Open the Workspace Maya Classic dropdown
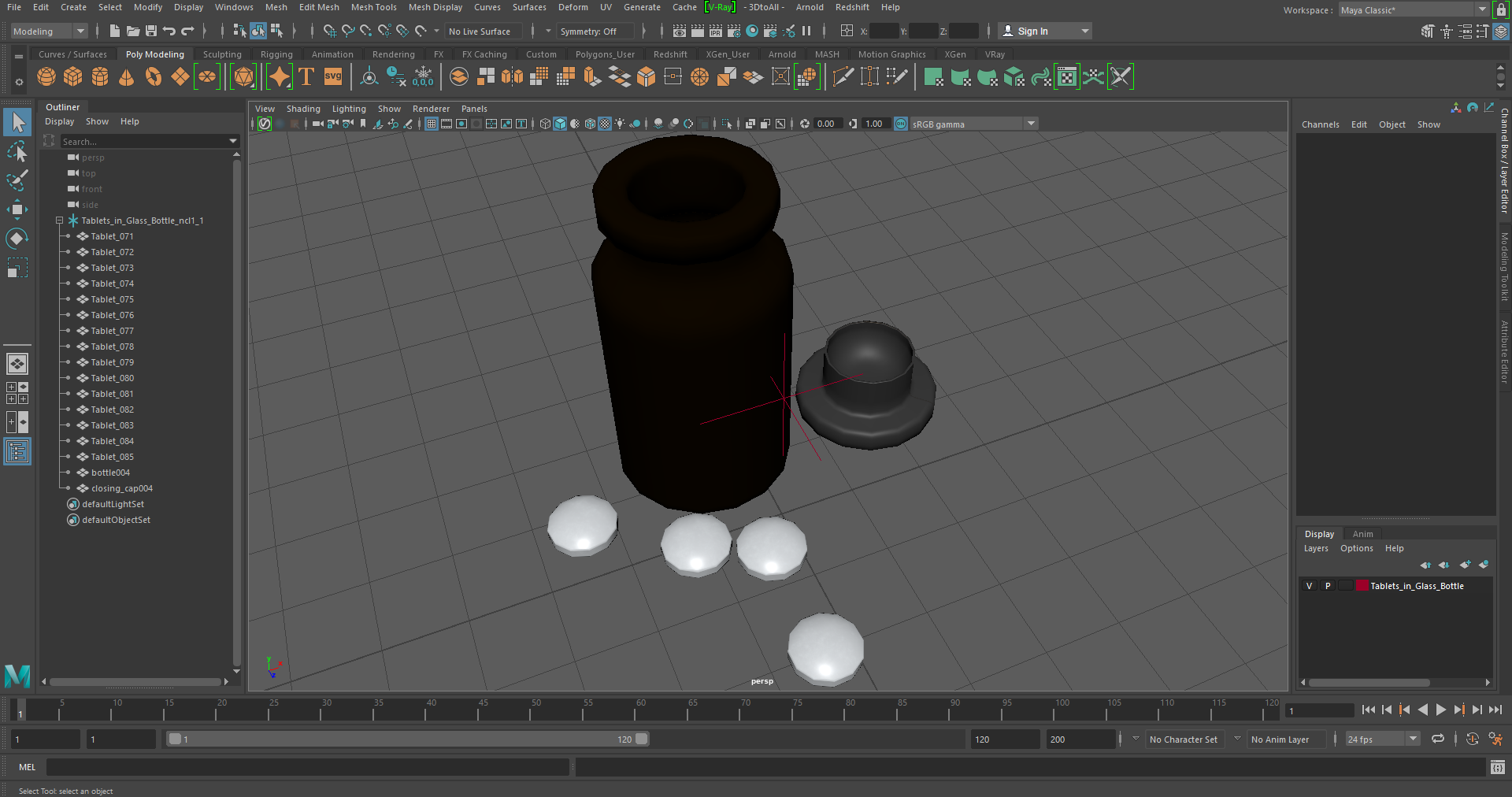Image resolution: width=1512 pixels, height=797 pixels. pos(1414,9)
